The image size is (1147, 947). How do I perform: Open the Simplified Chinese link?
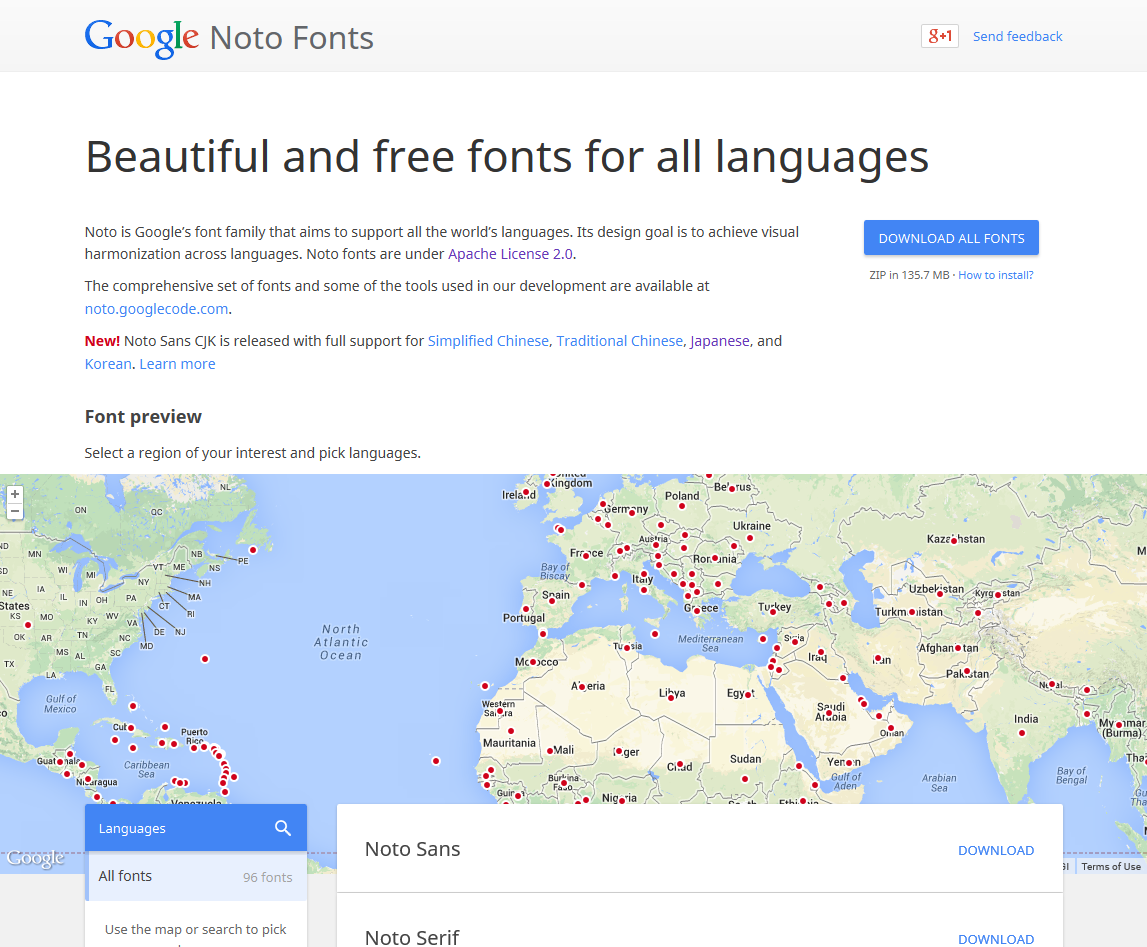coord(488,341)
